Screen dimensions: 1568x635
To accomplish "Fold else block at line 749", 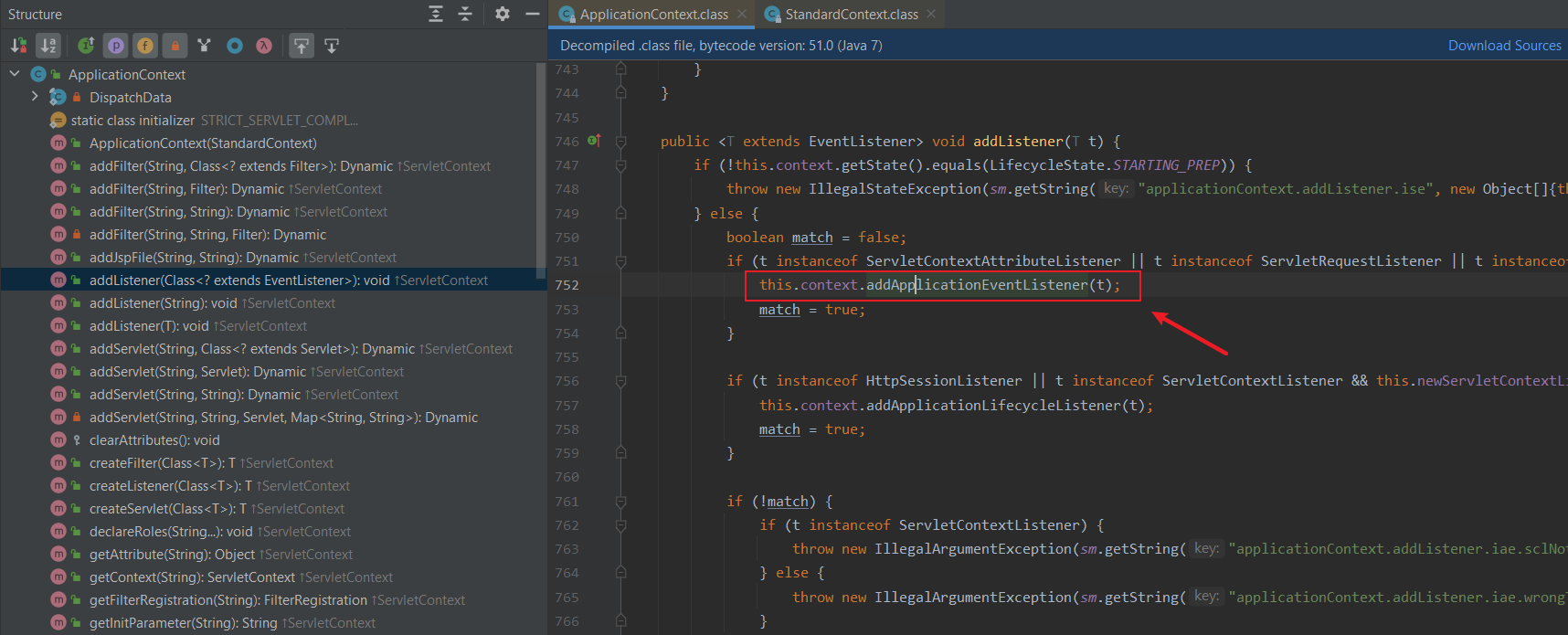I will tap(620, 213).
